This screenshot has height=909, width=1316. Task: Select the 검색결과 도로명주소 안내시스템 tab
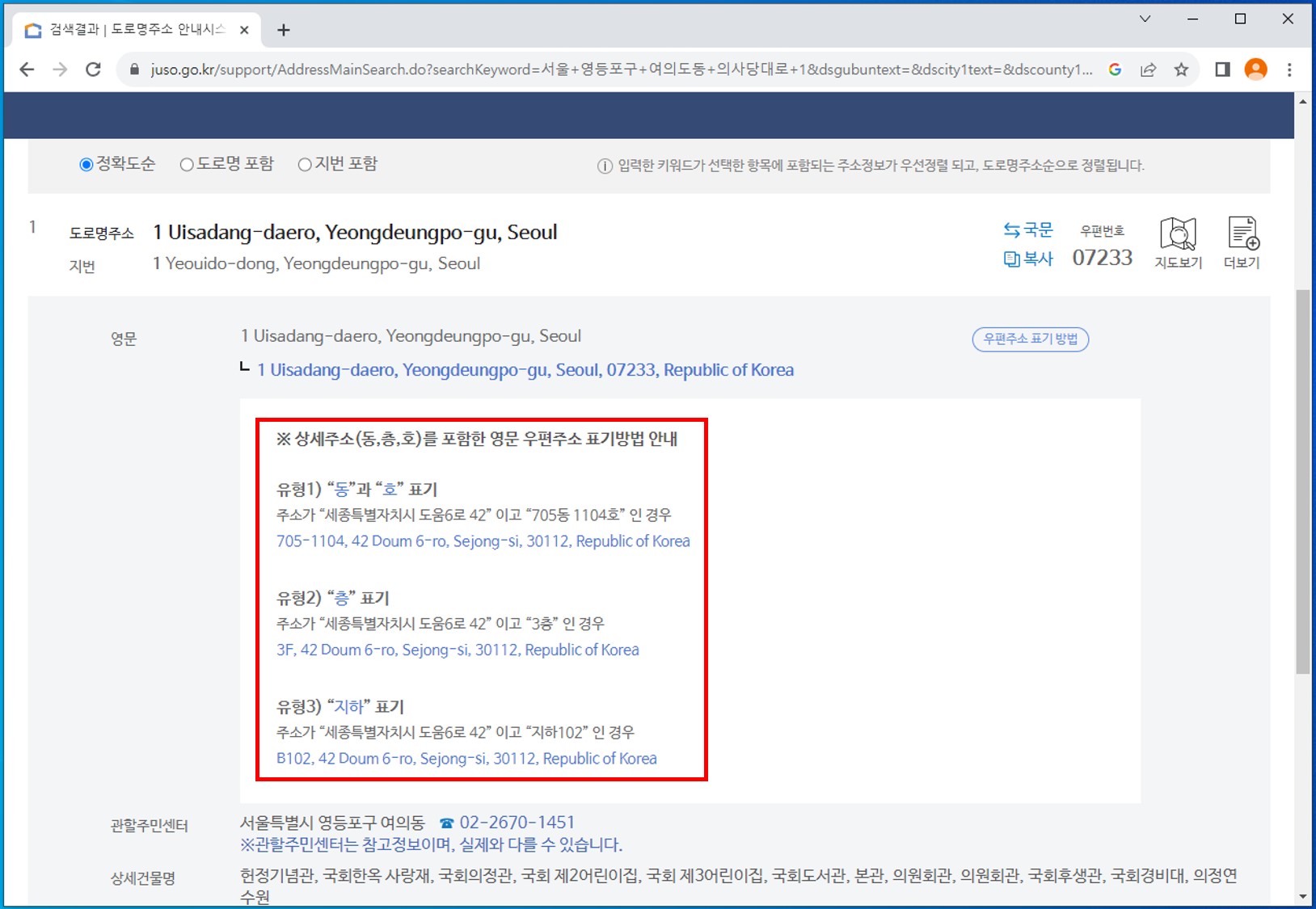coord(136,30)
